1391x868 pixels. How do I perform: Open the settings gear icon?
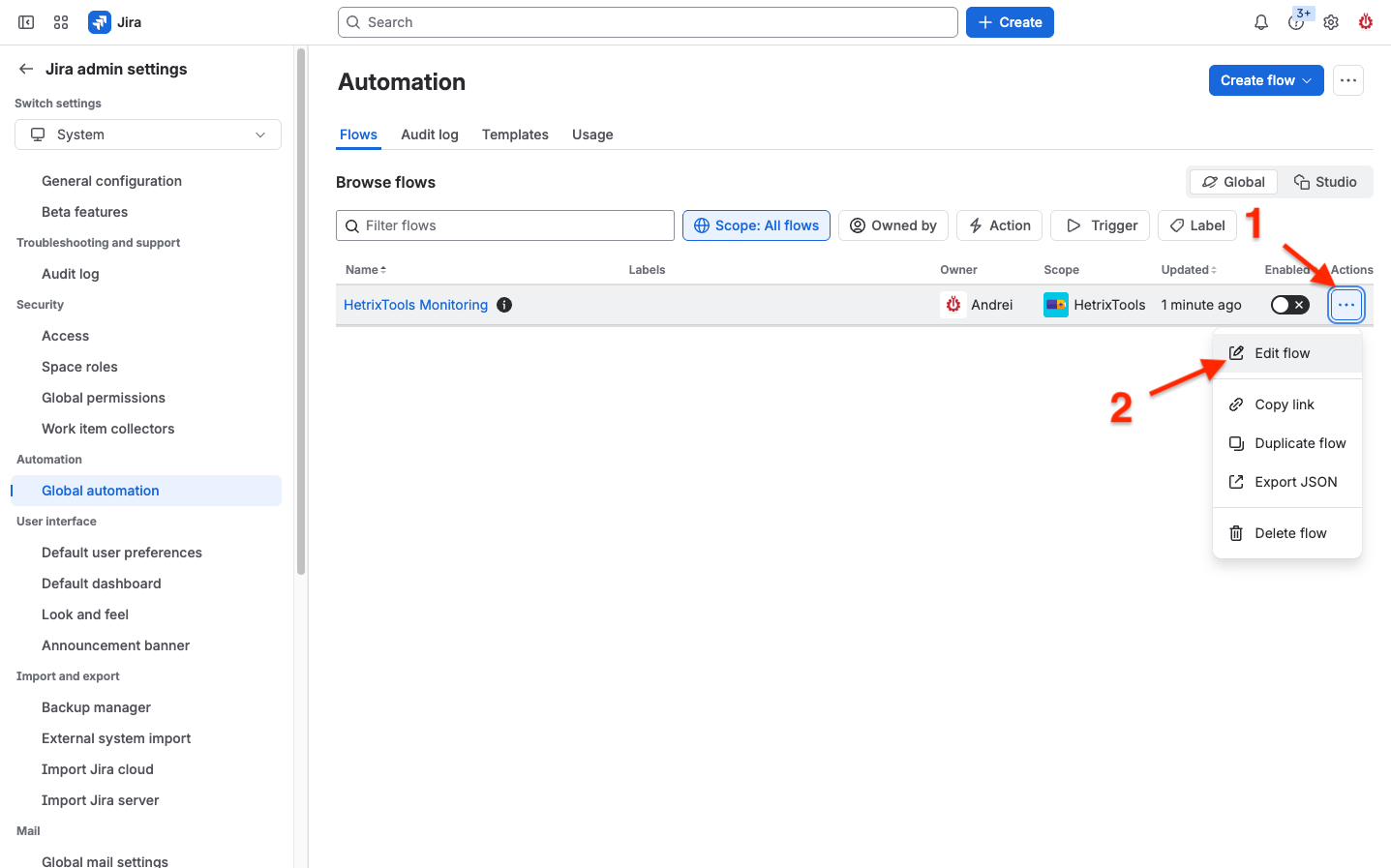1331,22
